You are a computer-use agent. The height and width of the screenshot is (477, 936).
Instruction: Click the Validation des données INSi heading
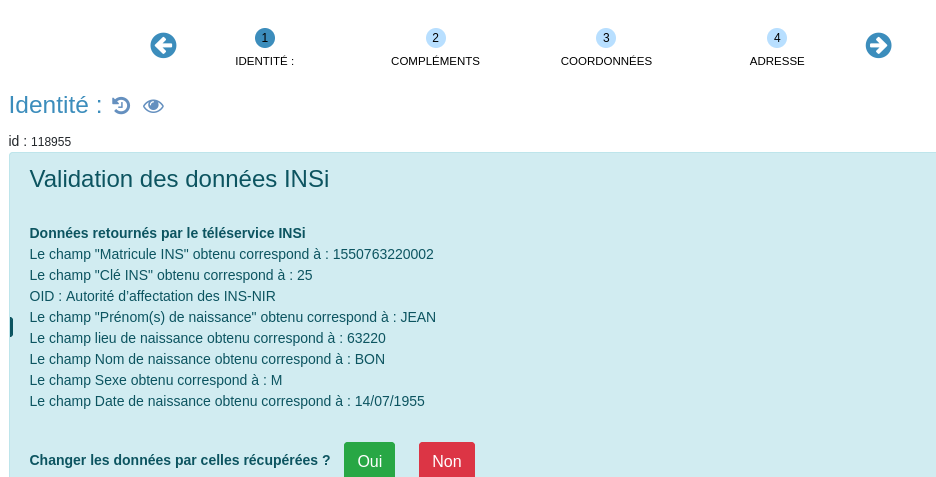179,179
